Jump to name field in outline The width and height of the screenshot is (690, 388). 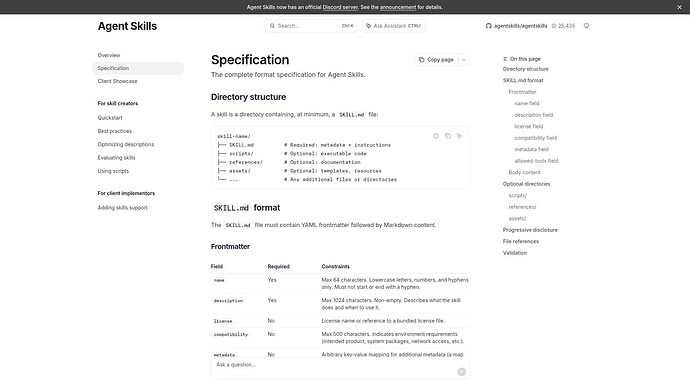pos(527,103)
